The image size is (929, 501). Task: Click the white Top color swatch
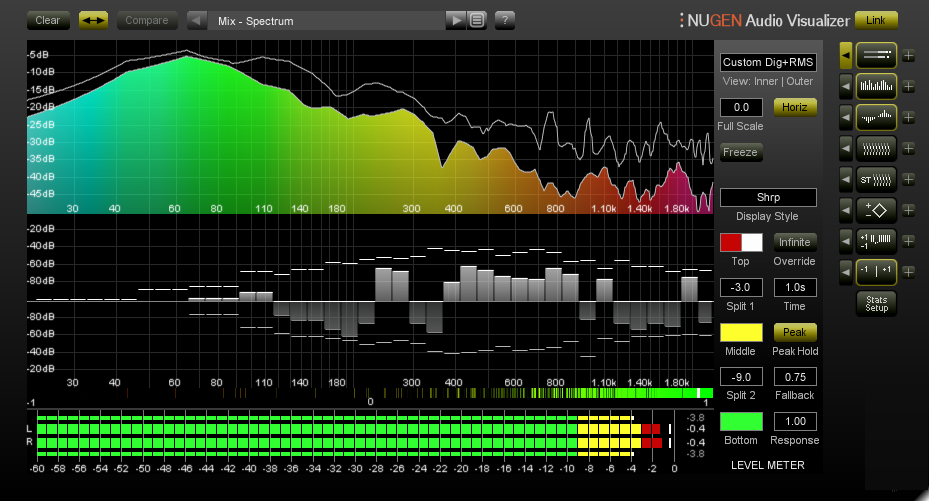(x=752, y=242)
